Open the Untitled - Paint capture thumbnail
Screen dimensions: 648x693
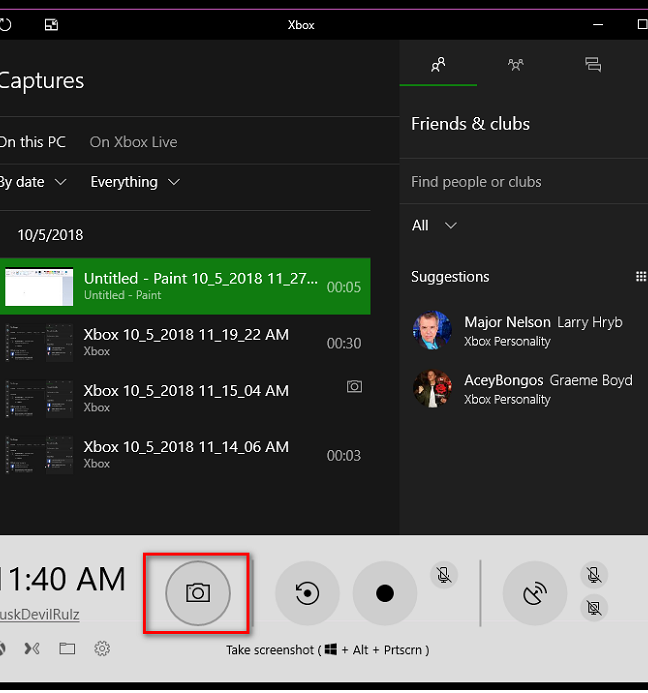39,286
